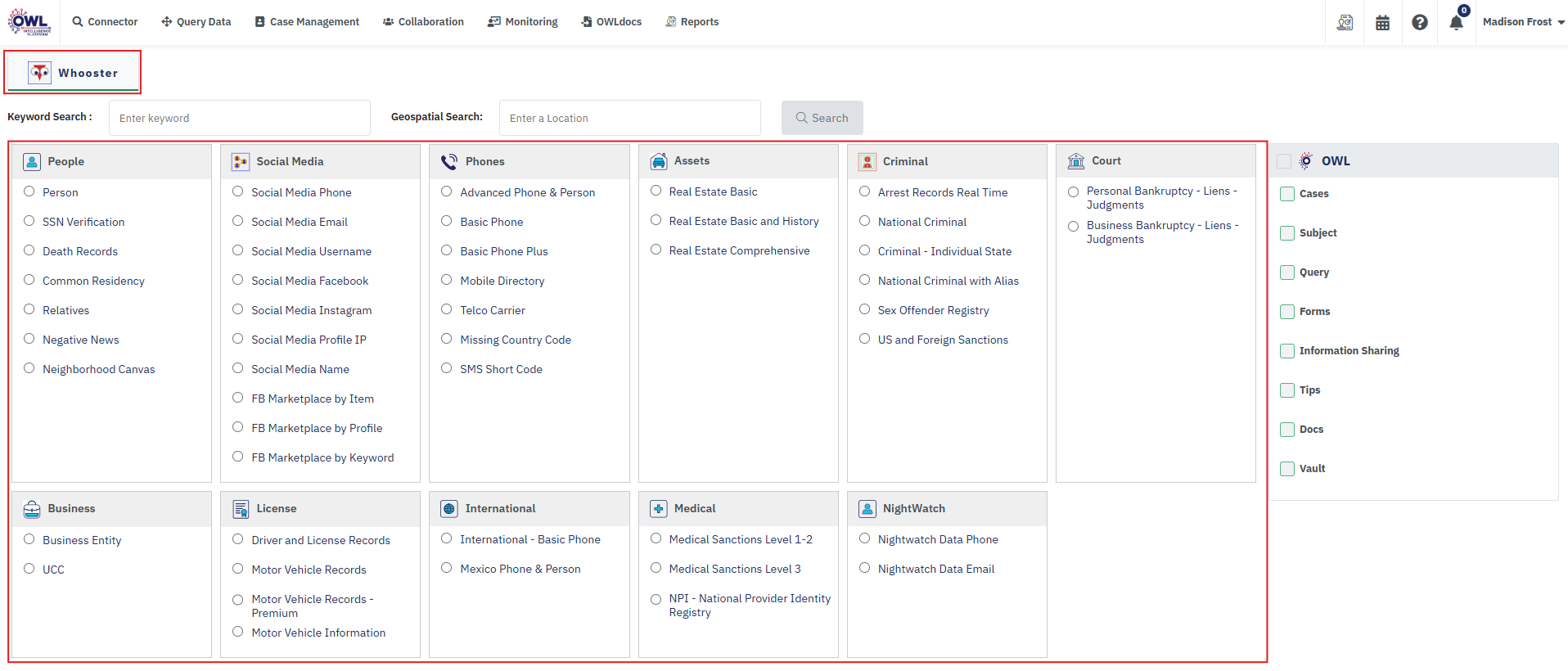Screen dimensions: 1568x671
Task: Click the Search button
Action: click(x=822, y=118)
